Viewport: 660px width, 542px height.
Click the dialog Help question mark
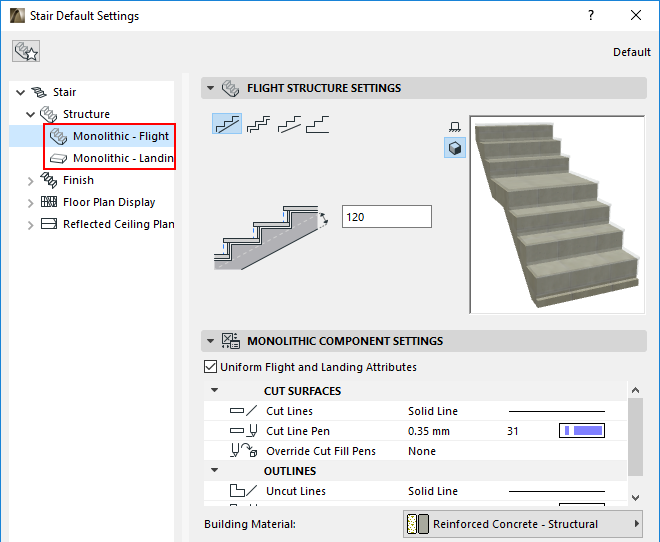591,16
